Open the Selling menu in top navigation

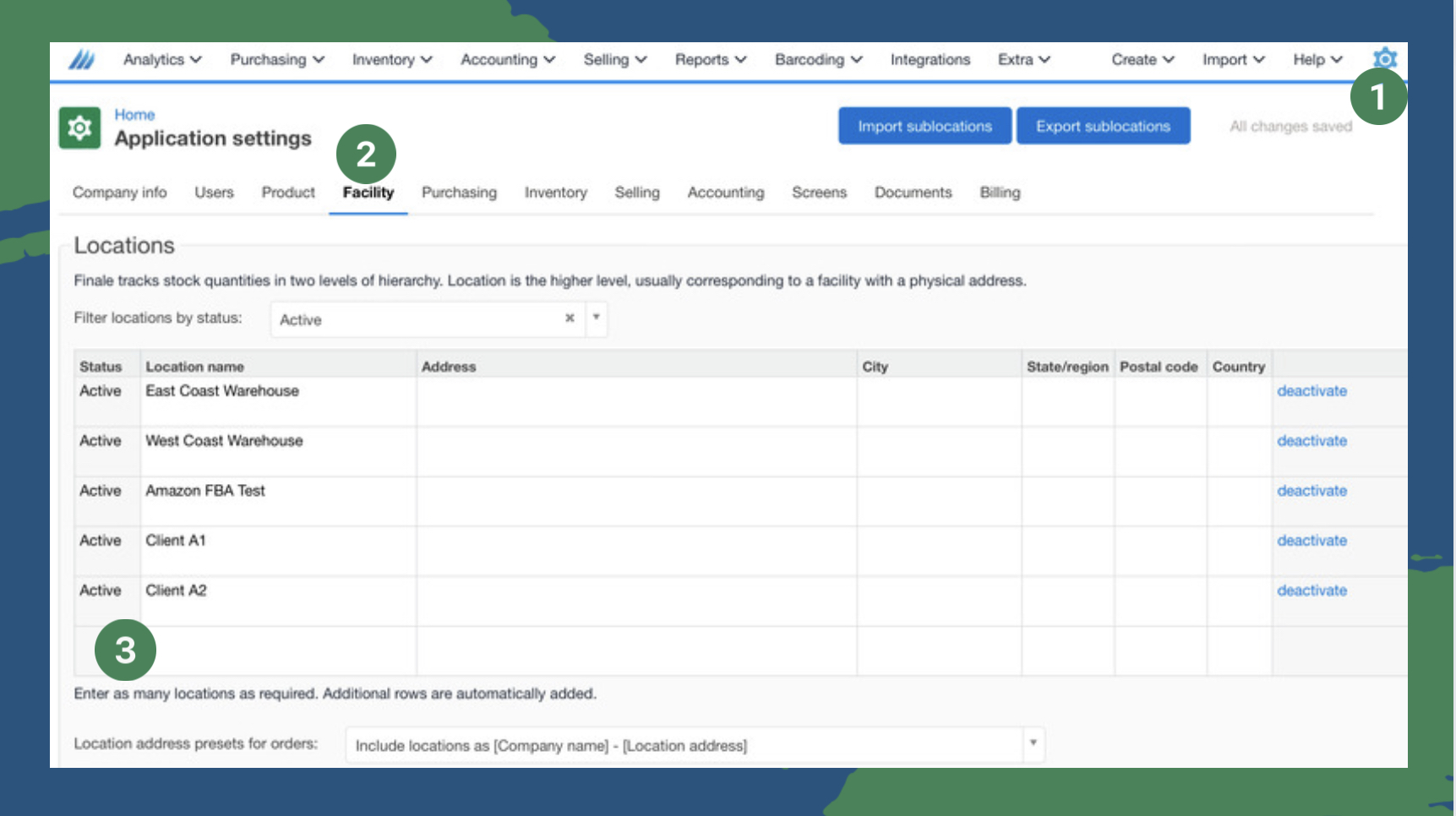[x=615, y=60]
